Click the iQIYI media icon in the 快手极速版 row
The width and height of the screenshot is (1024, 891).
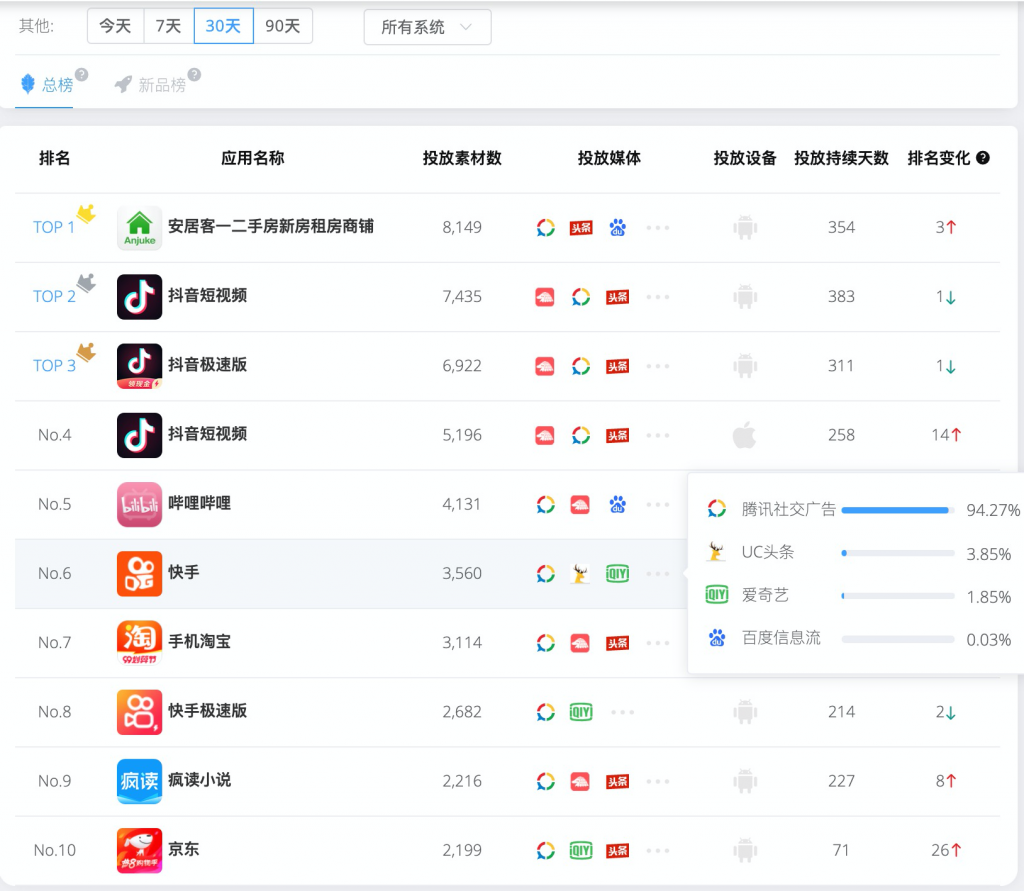click(x=581, y=712)
